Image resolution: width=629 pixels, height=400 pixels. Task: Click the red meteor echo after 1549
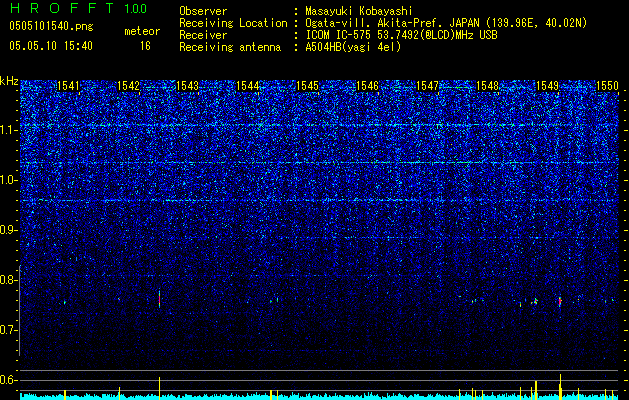(x=560, y=302)
